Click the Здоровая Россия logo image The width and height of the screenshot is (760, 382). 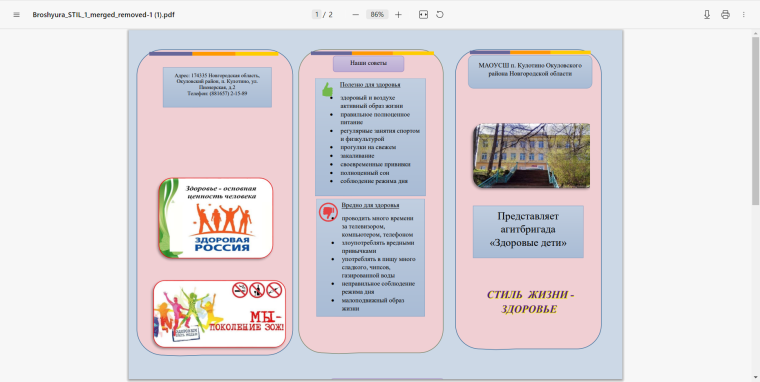coord(216,218)
